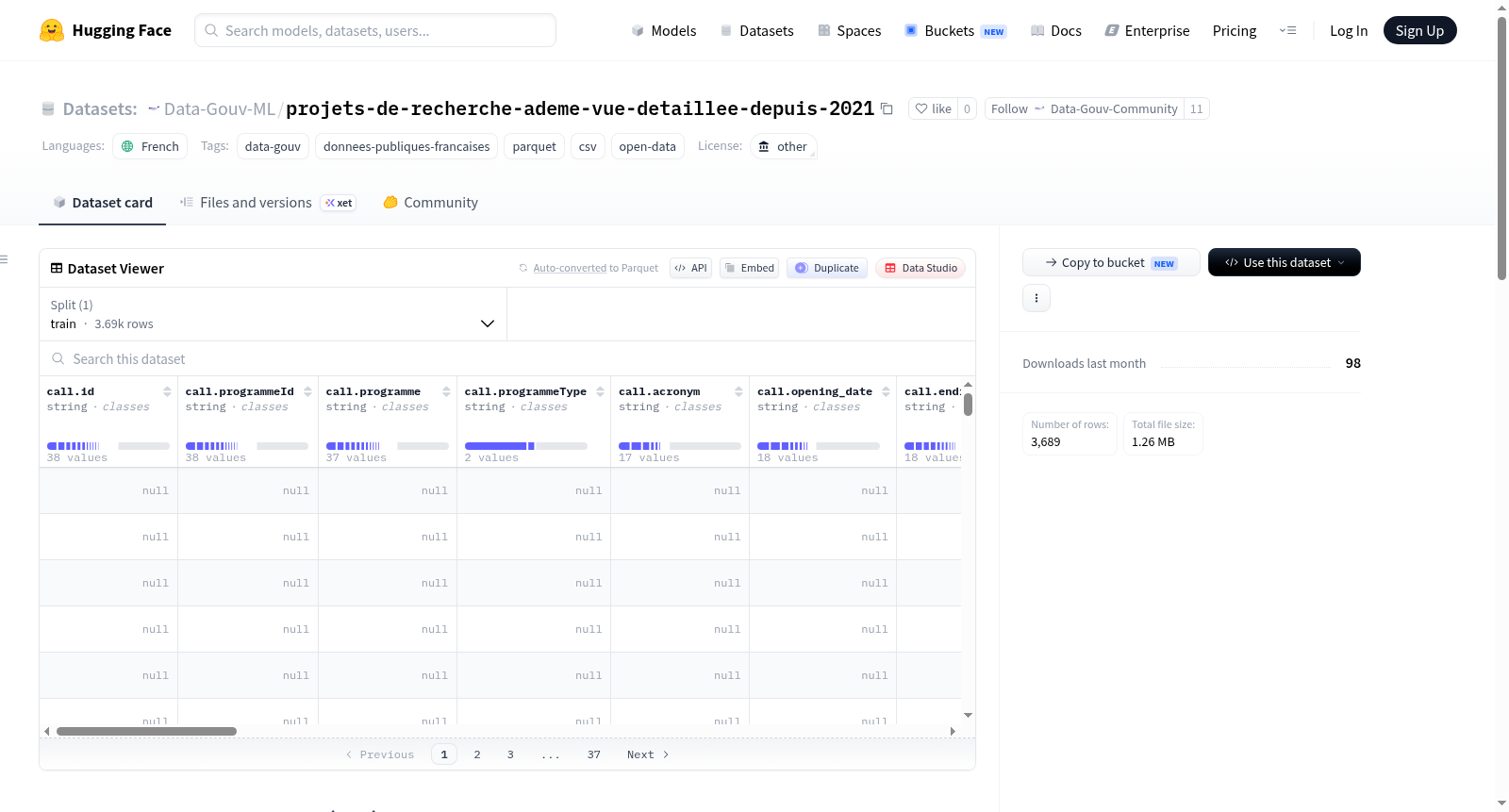Click the donnees-publiques-francaises tag
1509x812 pixels.
406,146
